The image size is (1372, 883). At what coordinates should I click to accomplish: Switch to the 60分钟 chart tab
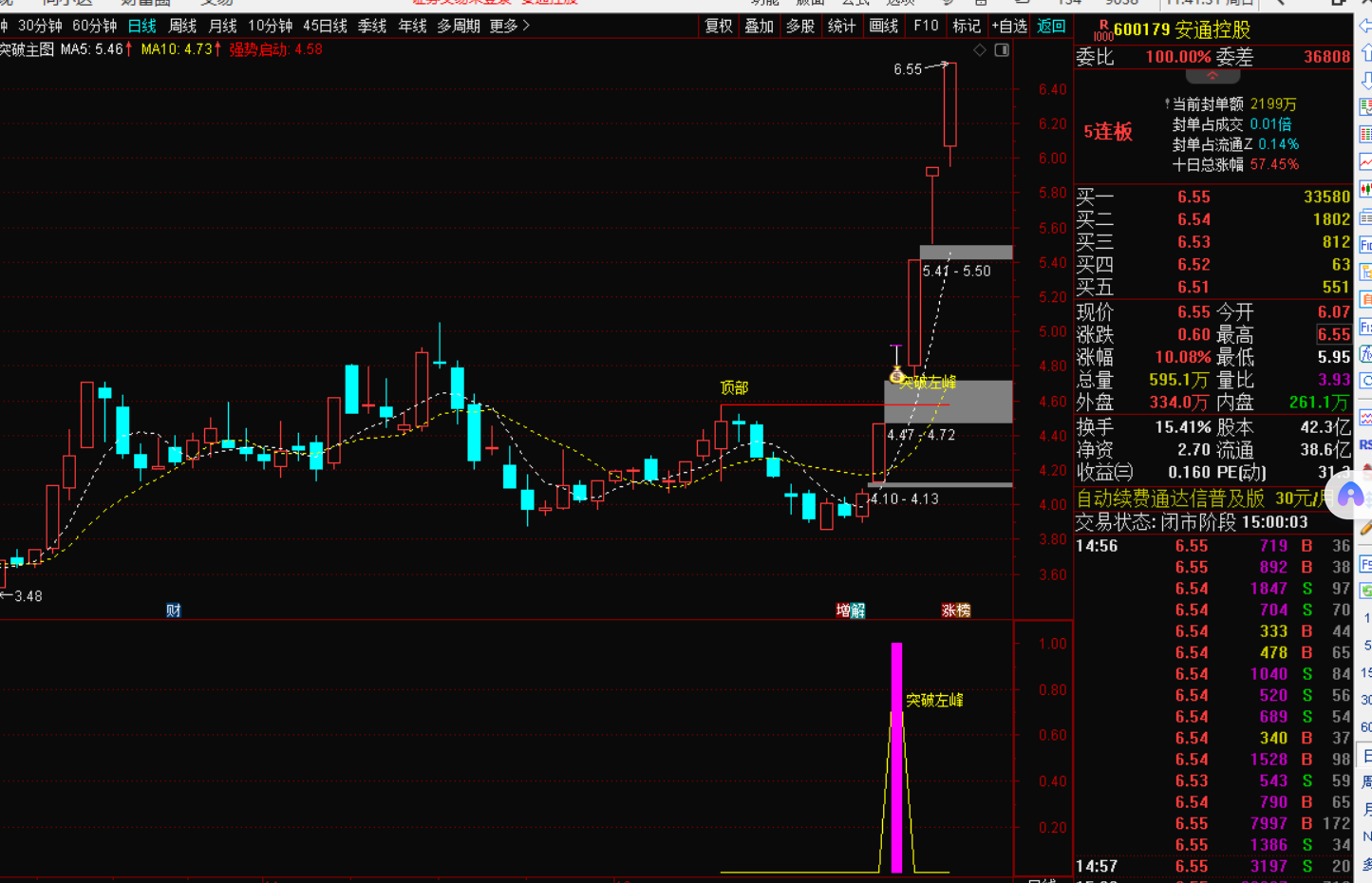[x=94, y=26]
